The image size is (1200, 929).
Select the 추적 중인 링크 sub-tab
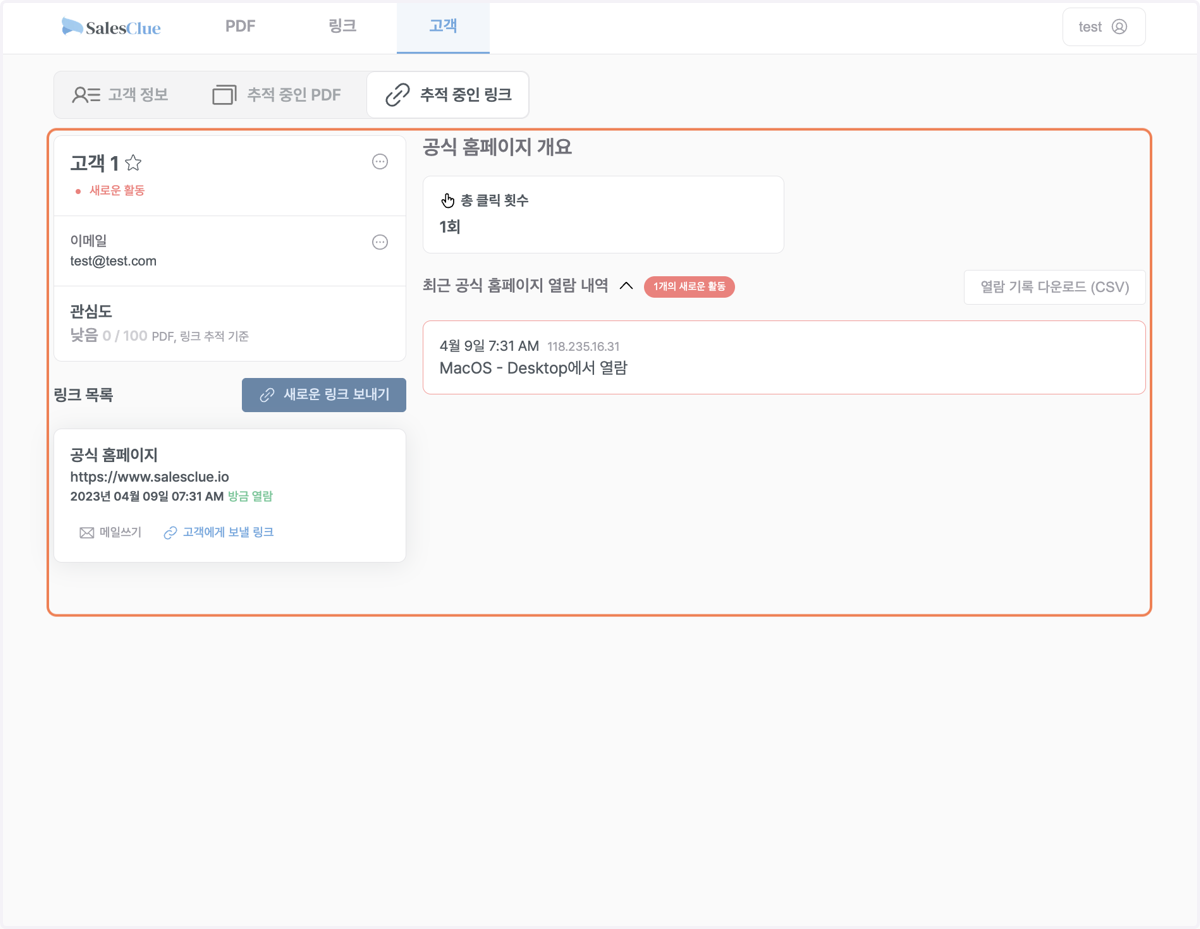coord(447,95)
